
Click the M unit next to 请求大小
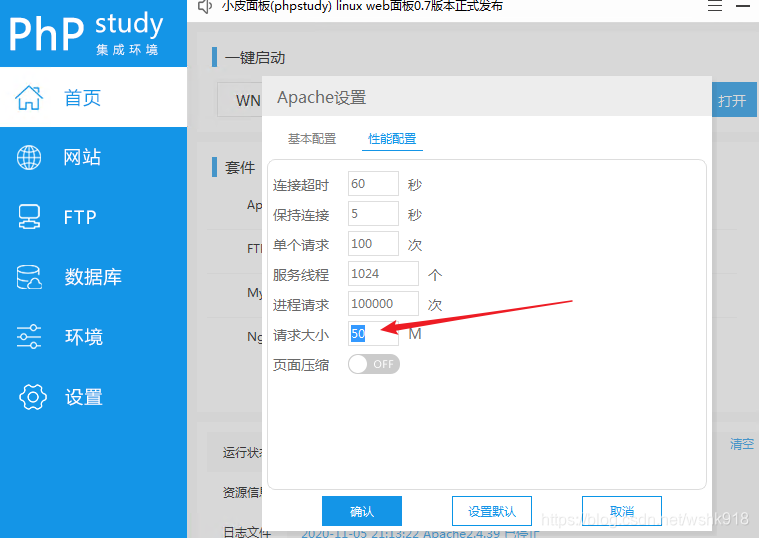pyautogui.click(x=415, y=334)
